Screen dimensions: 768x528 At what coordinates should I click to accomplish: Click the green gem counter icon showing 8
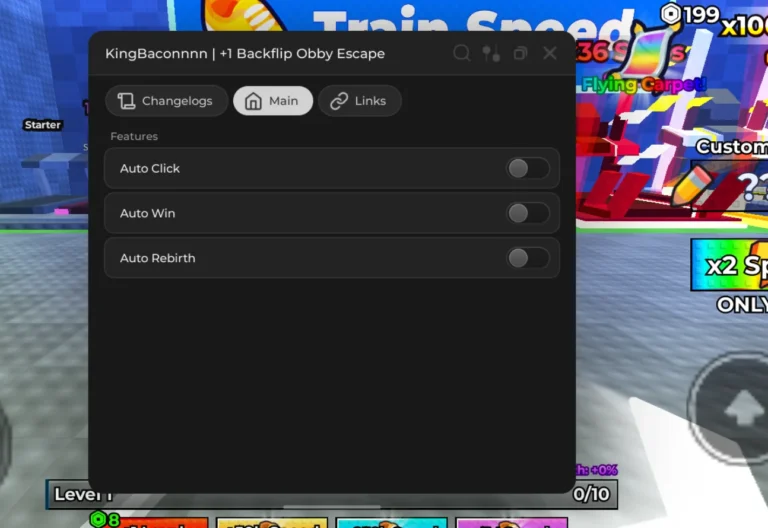coord(98,519)
